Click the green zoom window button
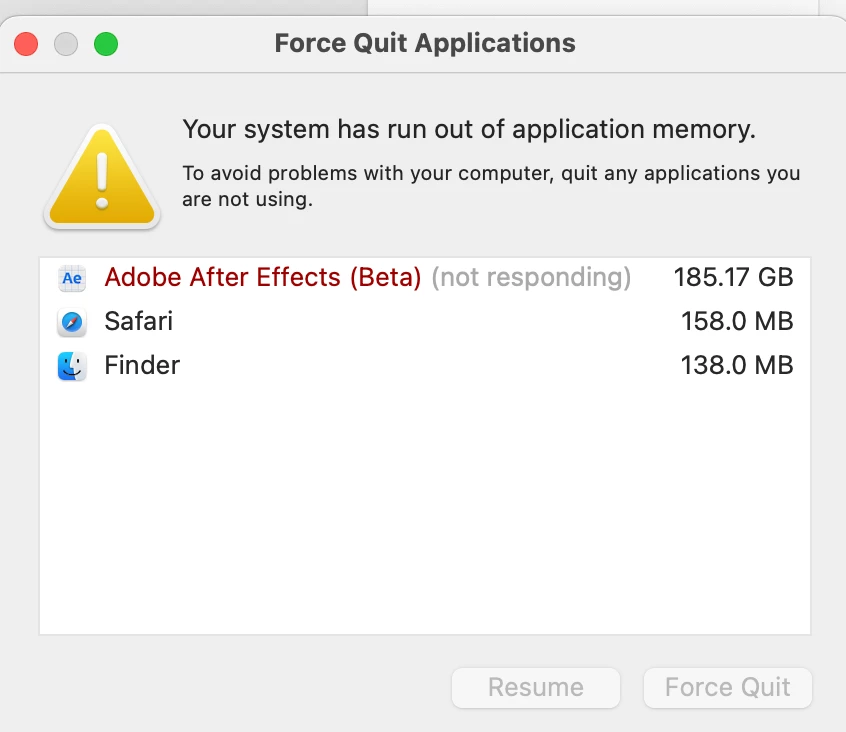 coord(106,44)
